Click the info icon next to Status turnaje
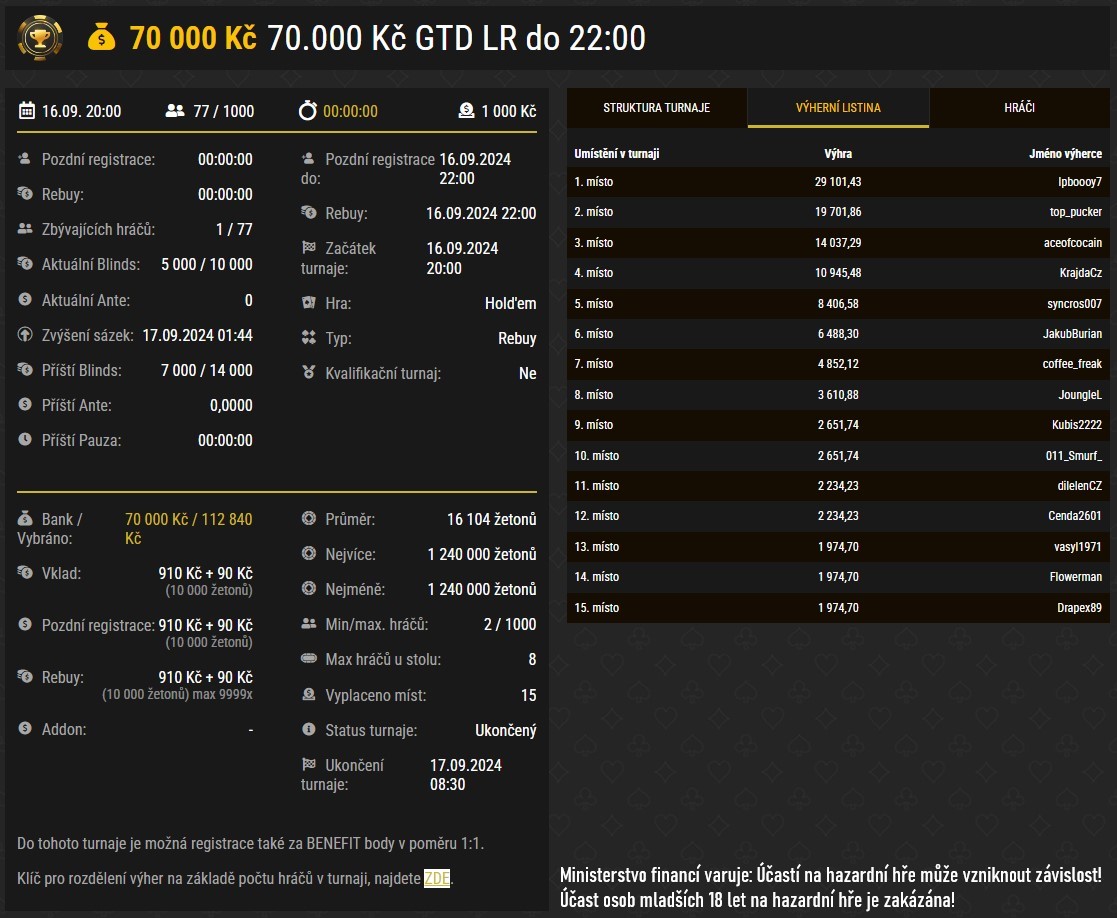 (308, 730)
